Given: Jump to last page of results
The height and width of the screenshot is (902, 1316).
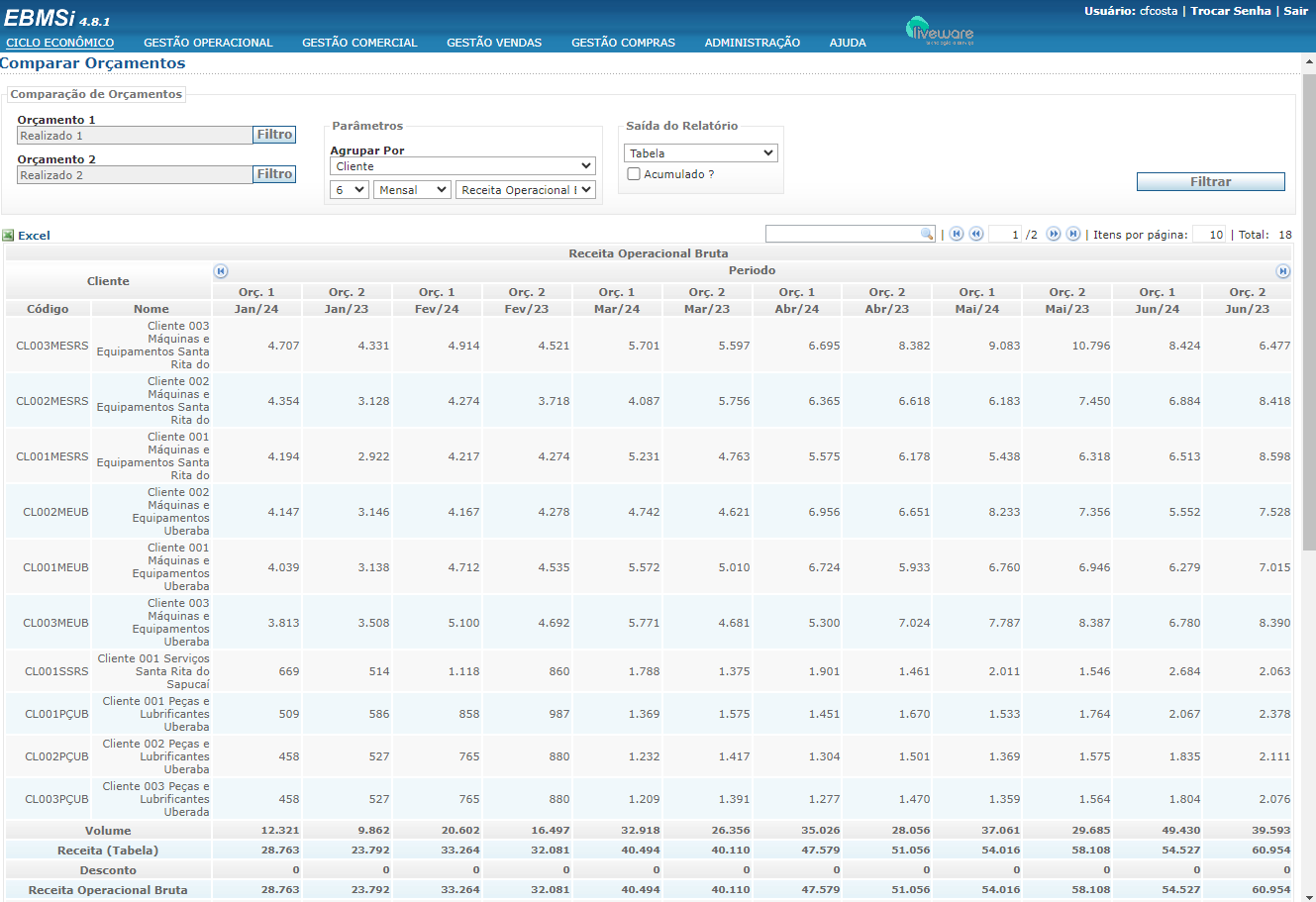Looking at the screenshot, I should point(1073,234).
